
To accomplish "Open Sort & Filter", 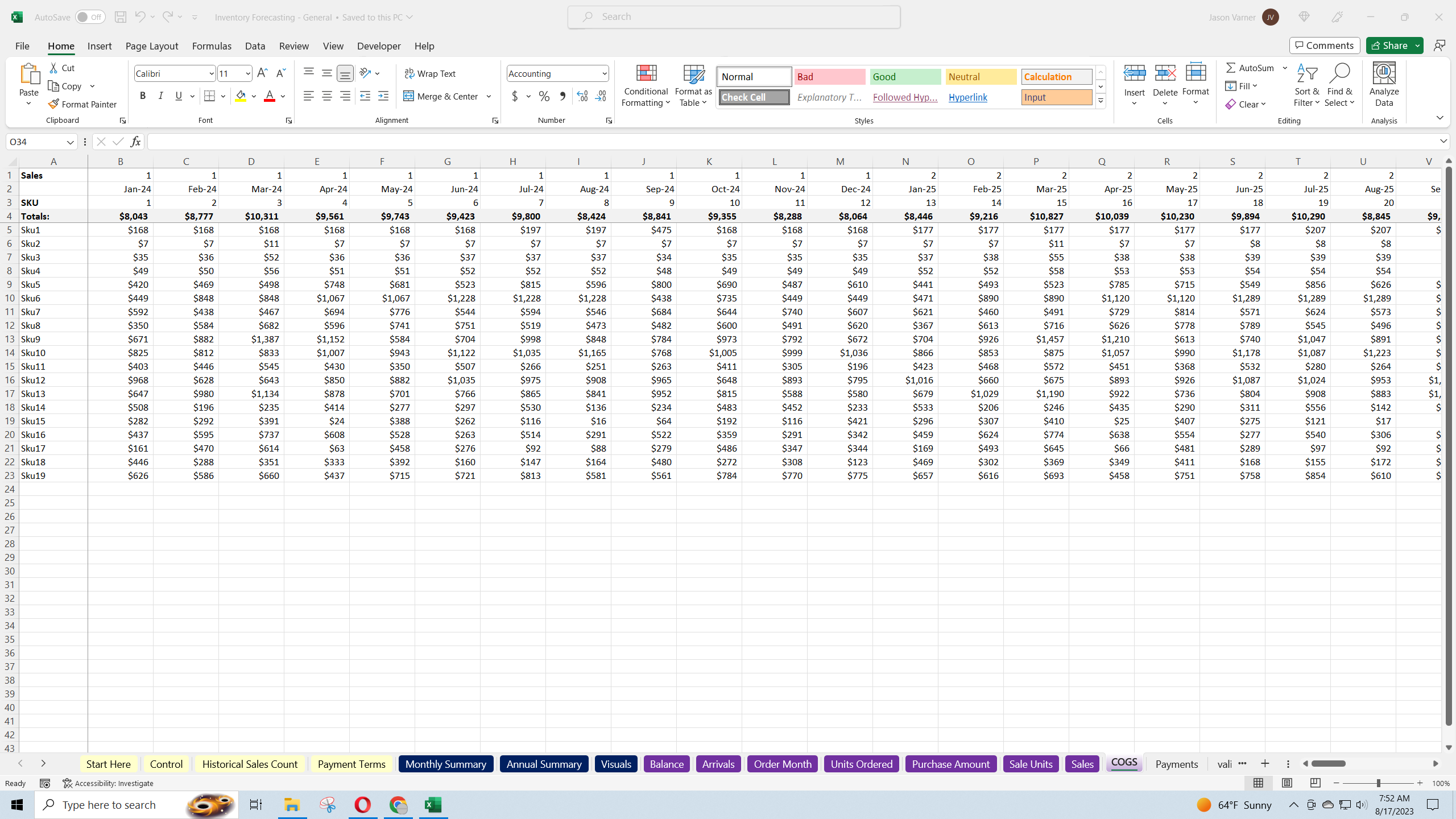I will click(x=1306, y=85).
